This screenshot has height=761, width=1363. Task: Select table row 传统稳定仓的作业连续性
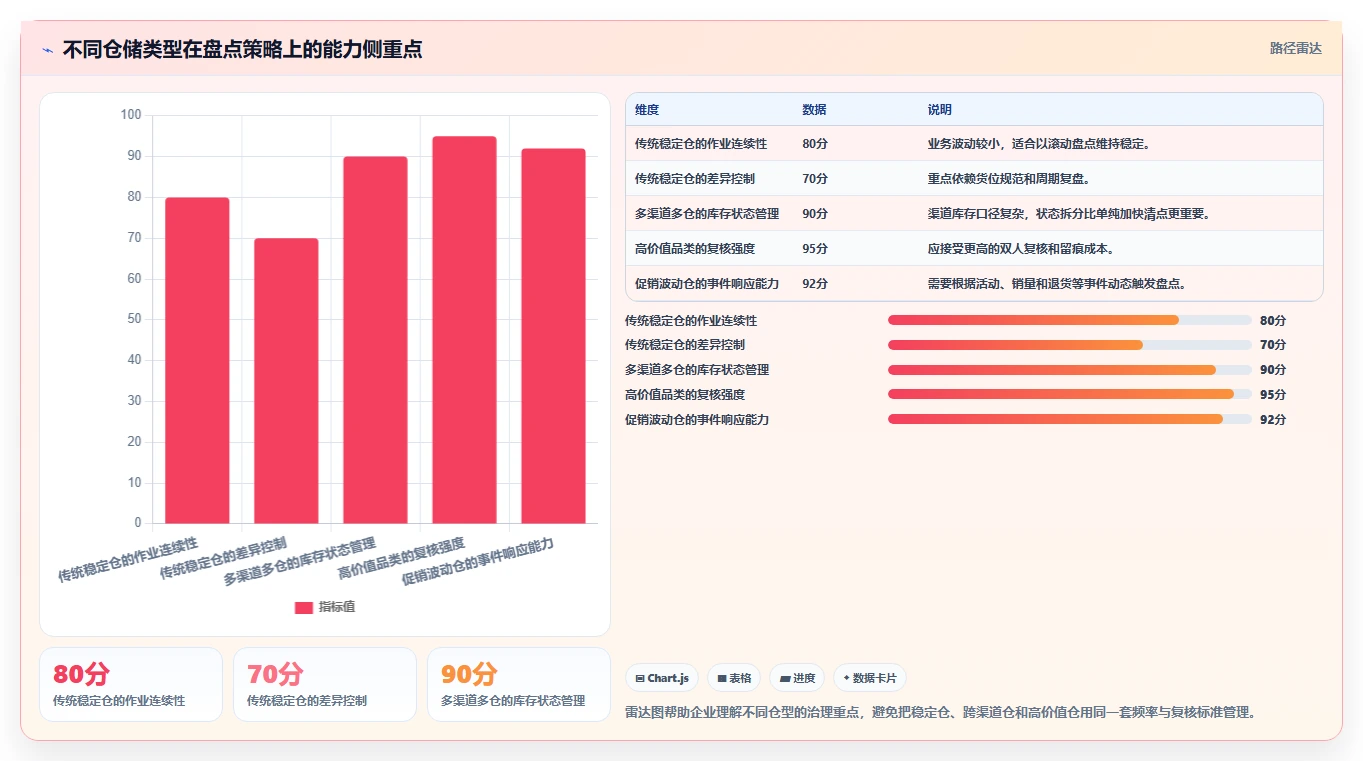[974, 143]
